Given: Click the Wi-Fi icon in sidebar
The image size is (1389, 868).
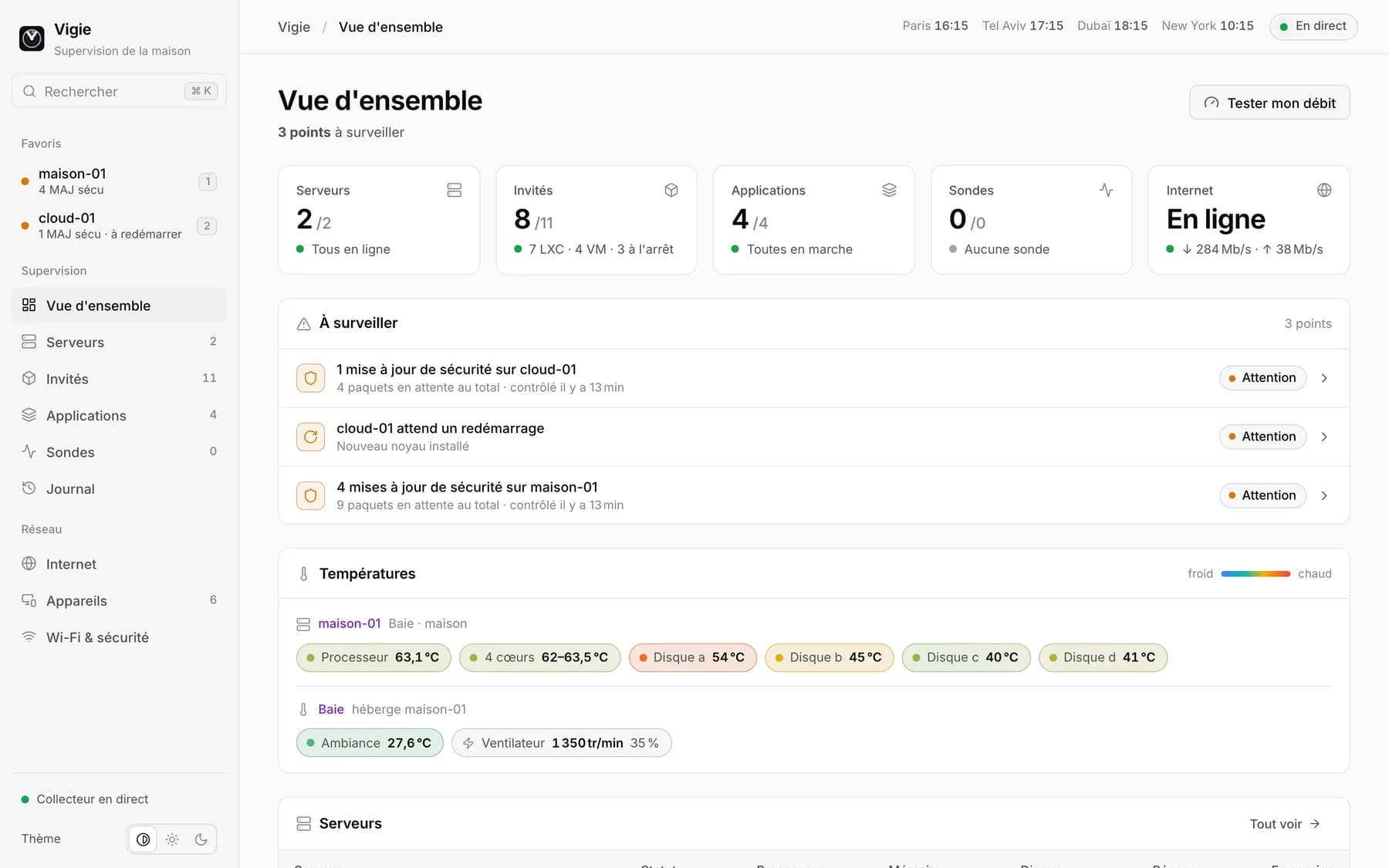Looking at the screenshot, I should tap(29, 637).
